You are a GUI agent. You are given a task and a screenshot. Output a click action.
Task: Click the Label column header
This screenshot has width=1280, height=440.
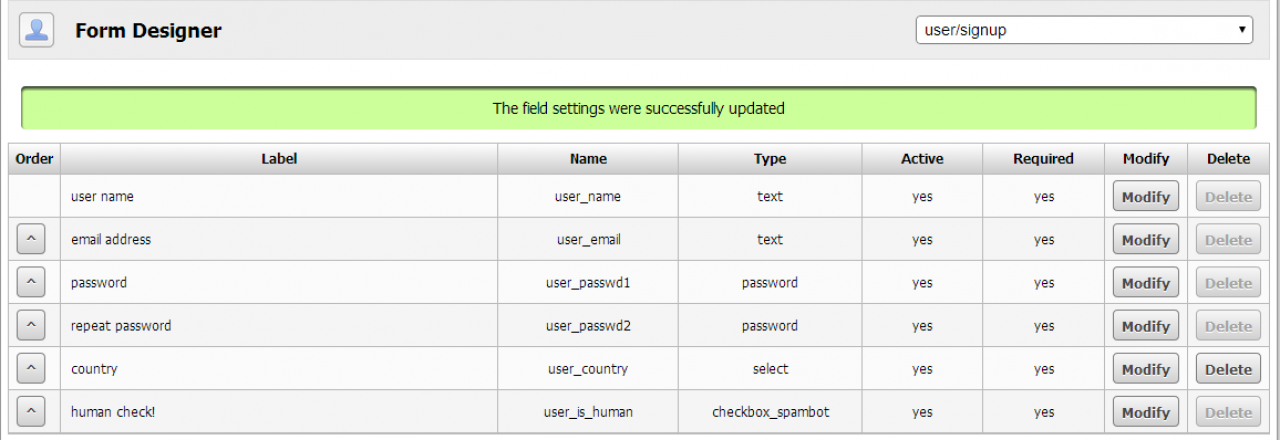pos(279,158)
